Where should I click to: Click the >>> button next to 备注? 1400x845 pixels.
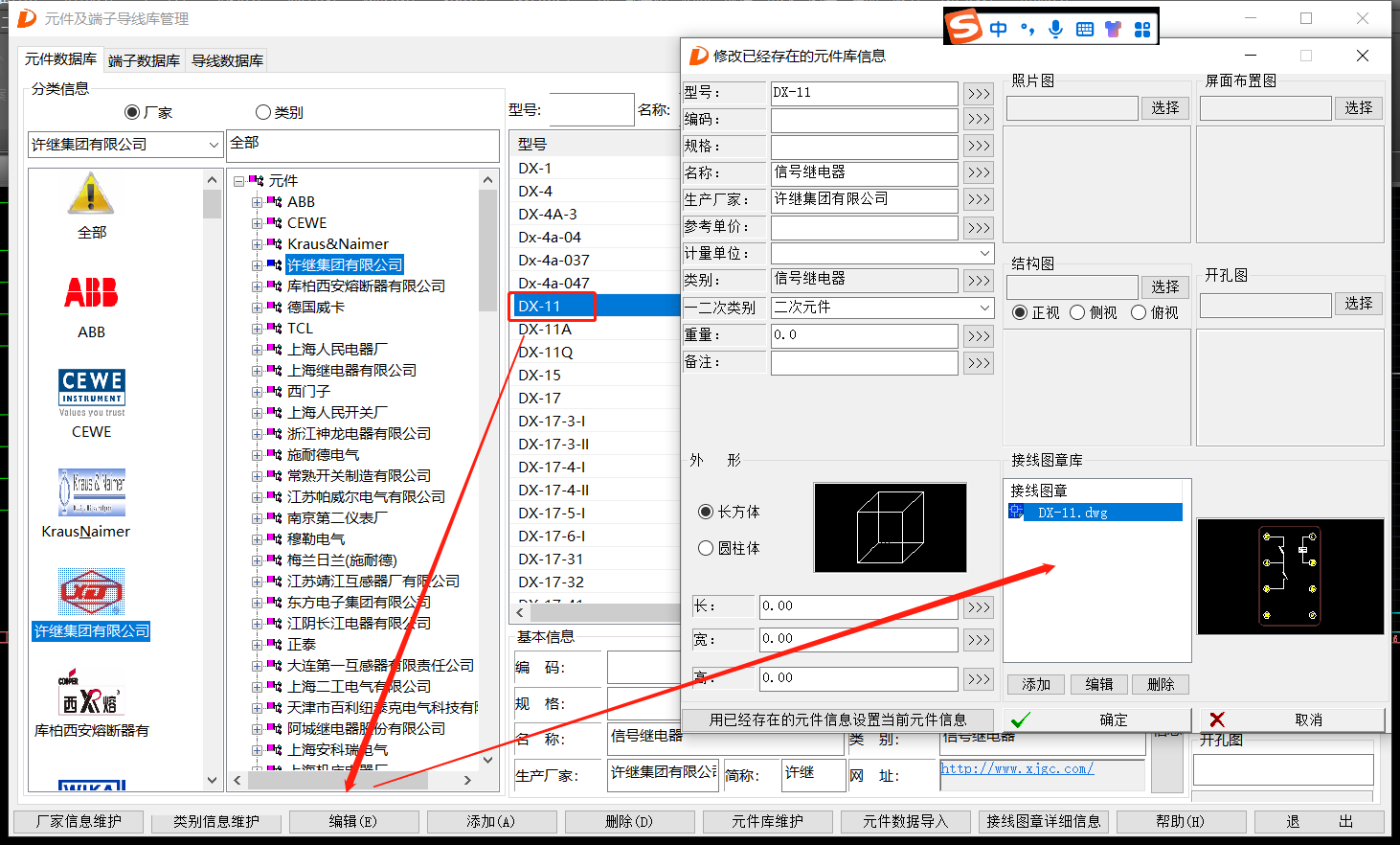978,363
